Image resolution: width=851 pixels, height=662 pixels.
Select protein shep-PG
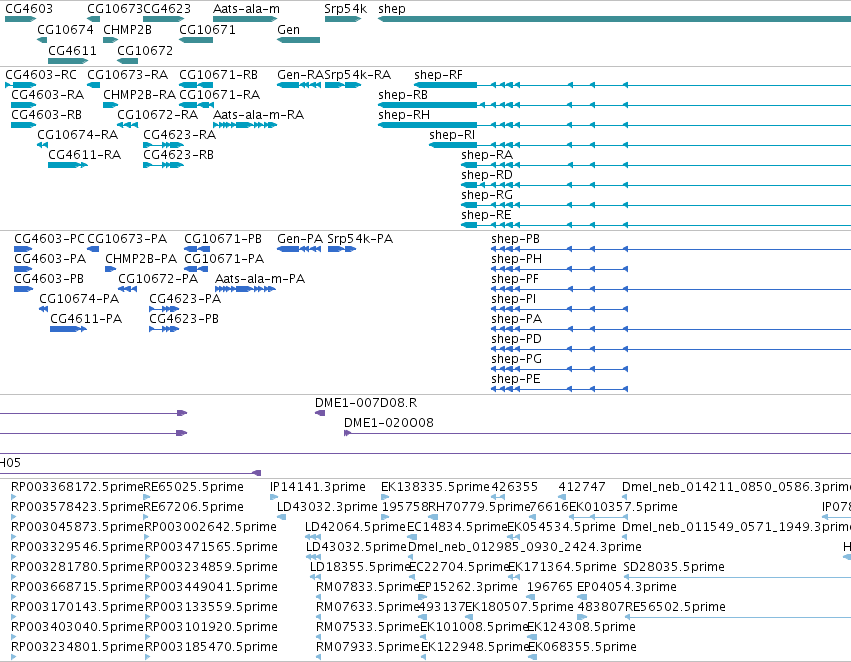(x=516, y=360)
